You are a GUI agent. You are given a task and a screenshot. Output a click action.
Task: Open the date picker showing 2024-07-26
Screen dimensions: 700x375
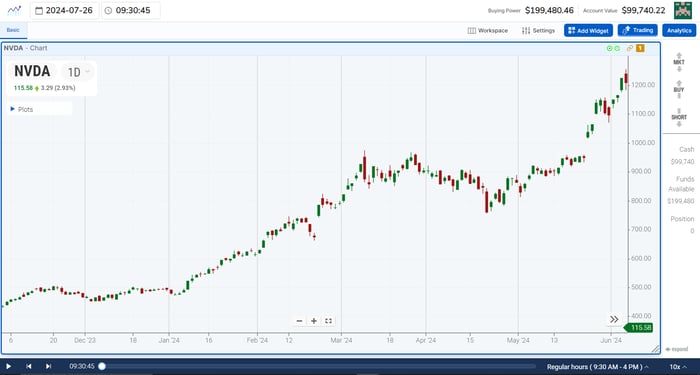point(64,10)
